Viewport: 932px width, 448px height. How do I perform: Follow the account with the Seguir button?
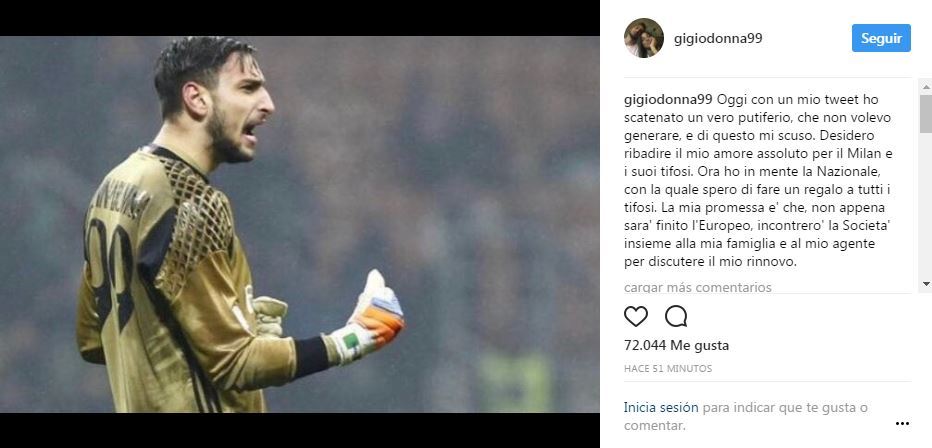coord(881,38)
